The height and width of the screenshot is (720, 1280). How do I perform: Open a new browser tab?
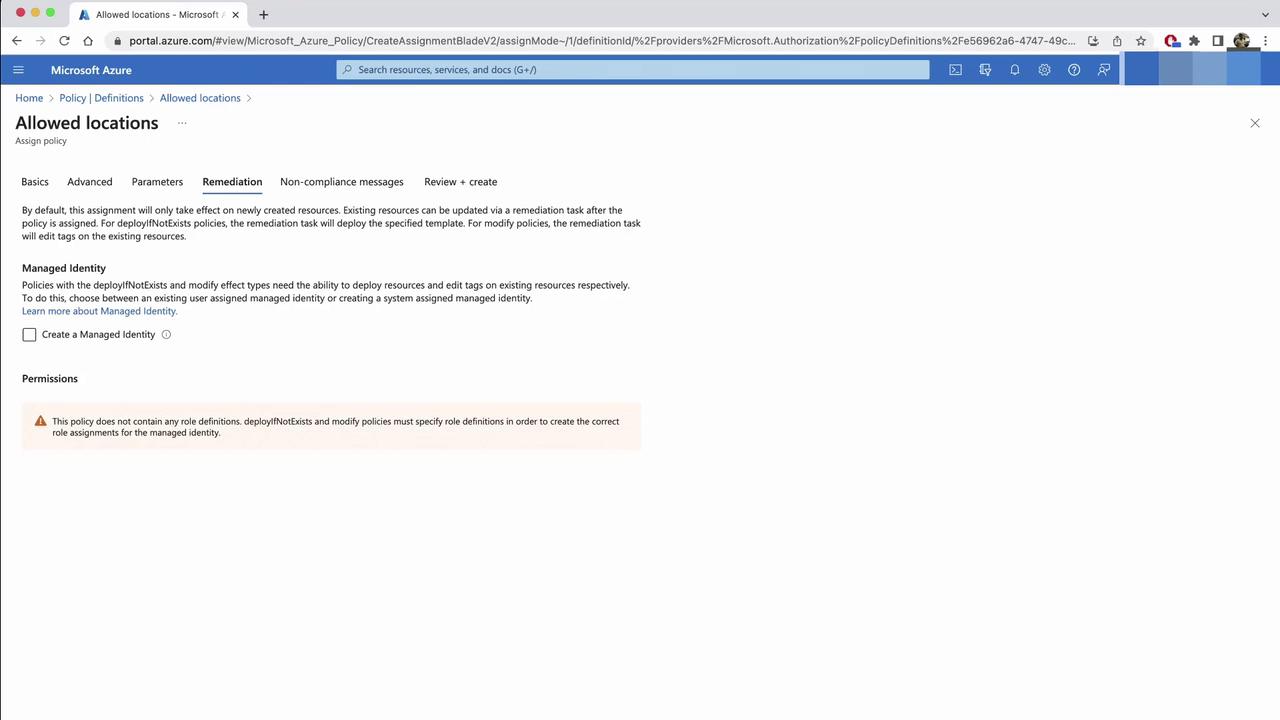(263, 15)
